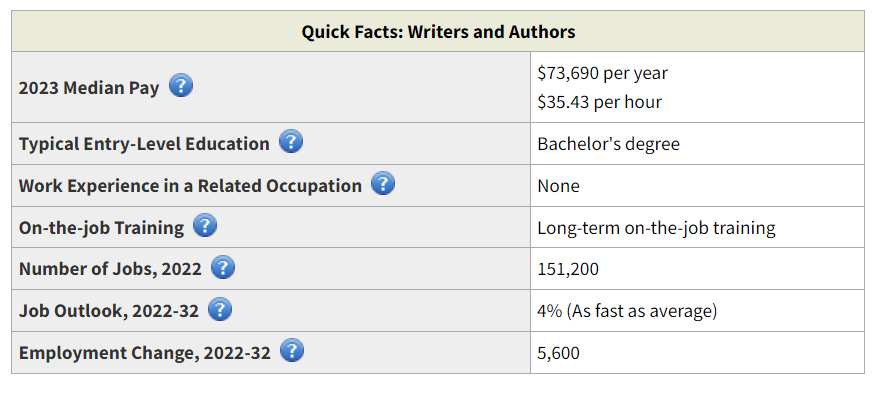Click the question mark next to Work Experience
The image size is (873, 393).
[383, 184]
